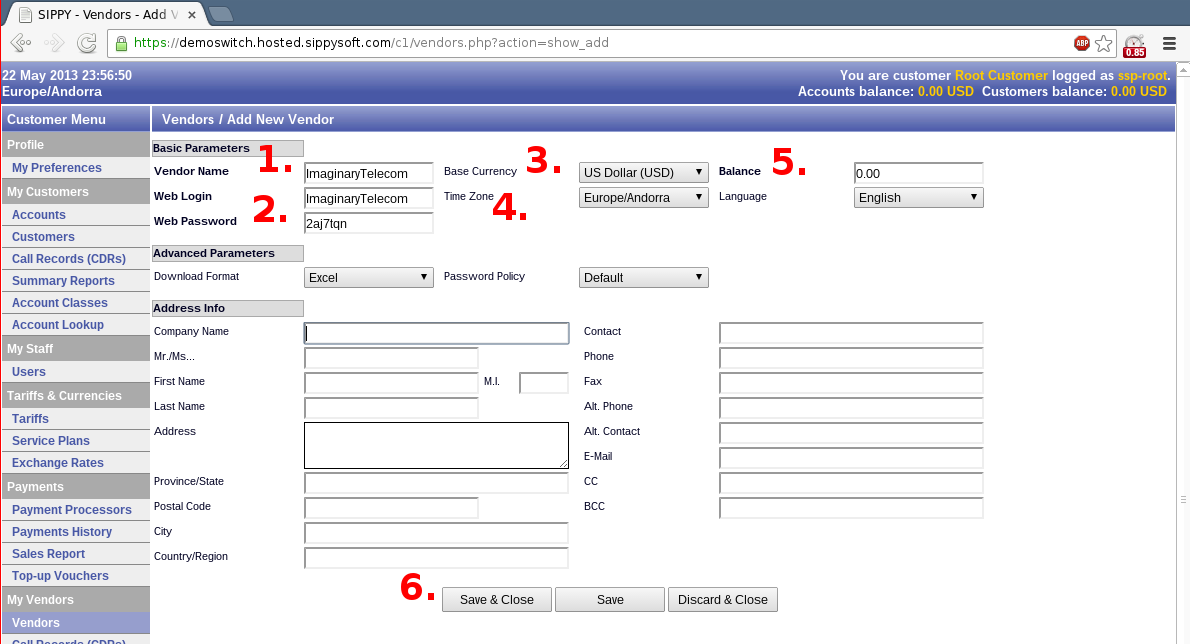Click the browser back arrow icon
Viewport: 1190px width, 644px height.
click(x=20, y=43)
